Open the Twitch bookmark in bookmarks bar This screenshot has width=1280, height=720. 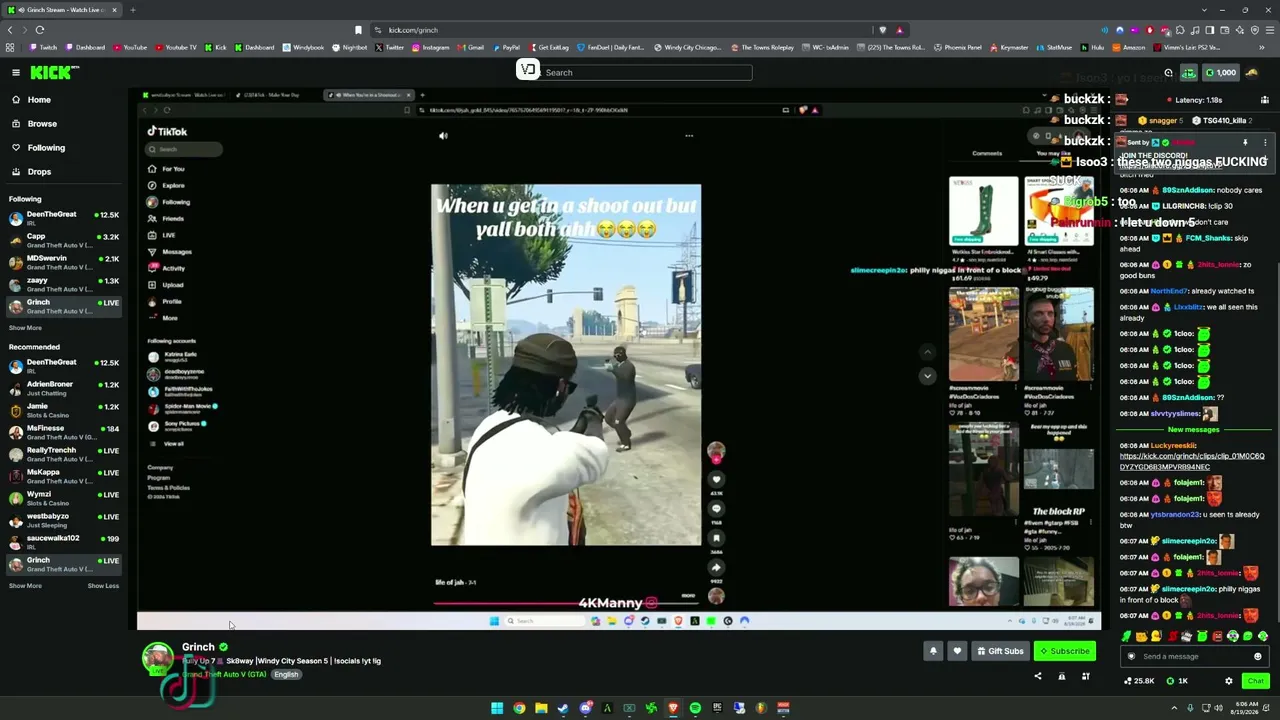(44, 47)
